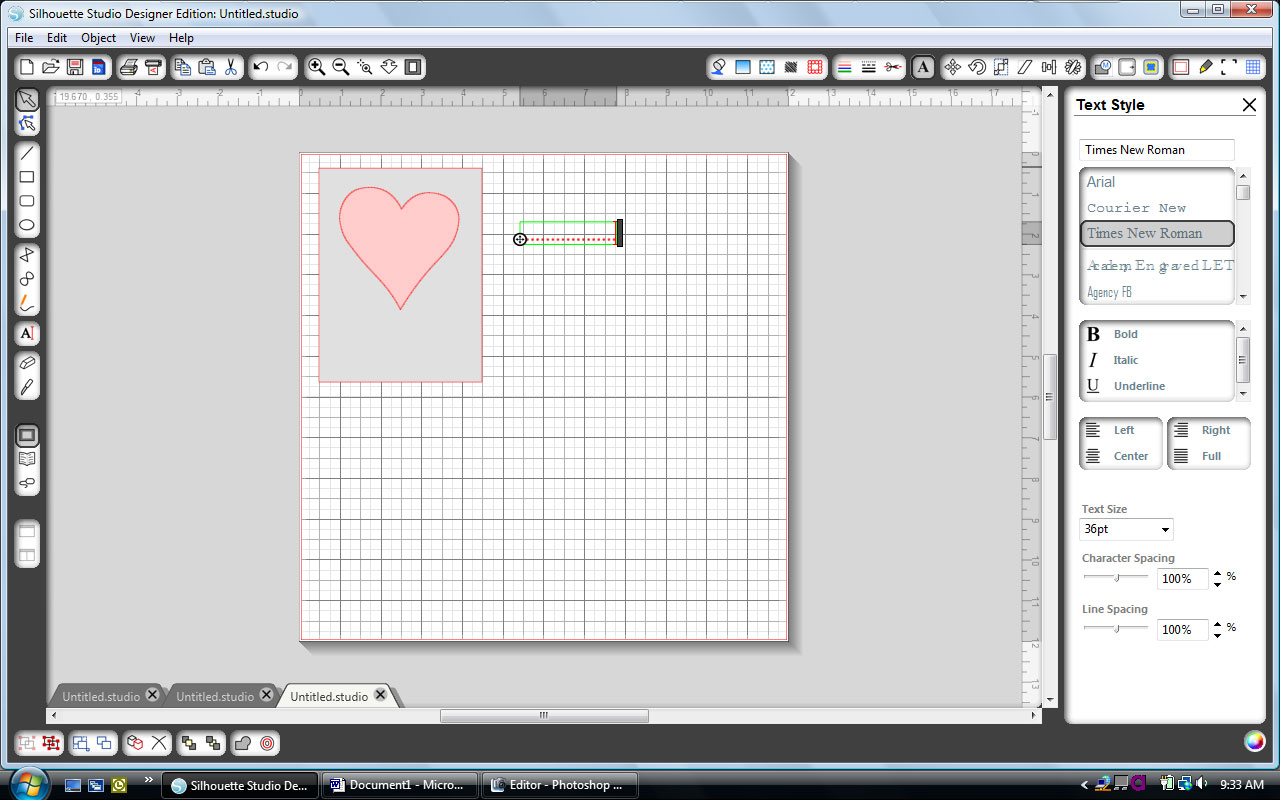Open the View menu
The width and height of the screenshot is (1280, 800).
tap(142, 38)
